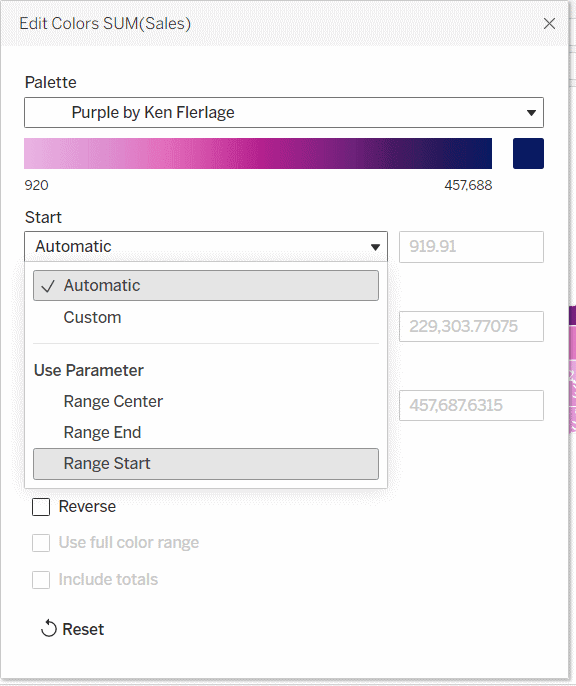Click the 457,687.6315 end value field
This screenshot has width=576, height=686.
click(x=471, y=406)
